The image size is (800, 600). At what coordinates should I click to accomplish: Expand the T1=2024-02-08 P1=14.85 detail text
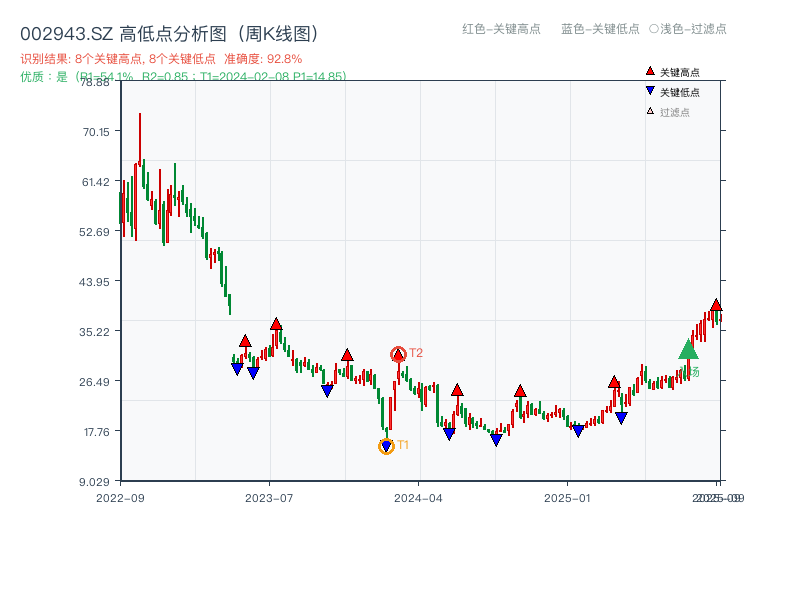click(267, 75)
